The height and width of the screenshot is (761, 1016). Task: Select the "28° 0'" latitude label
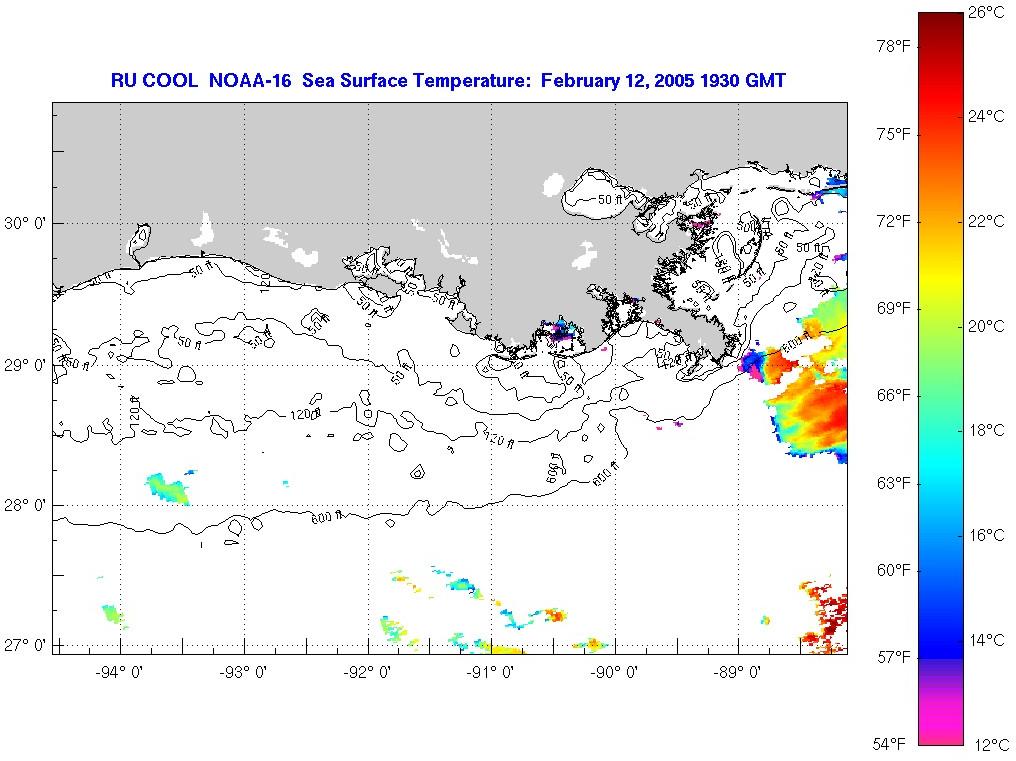pos(25,506)
